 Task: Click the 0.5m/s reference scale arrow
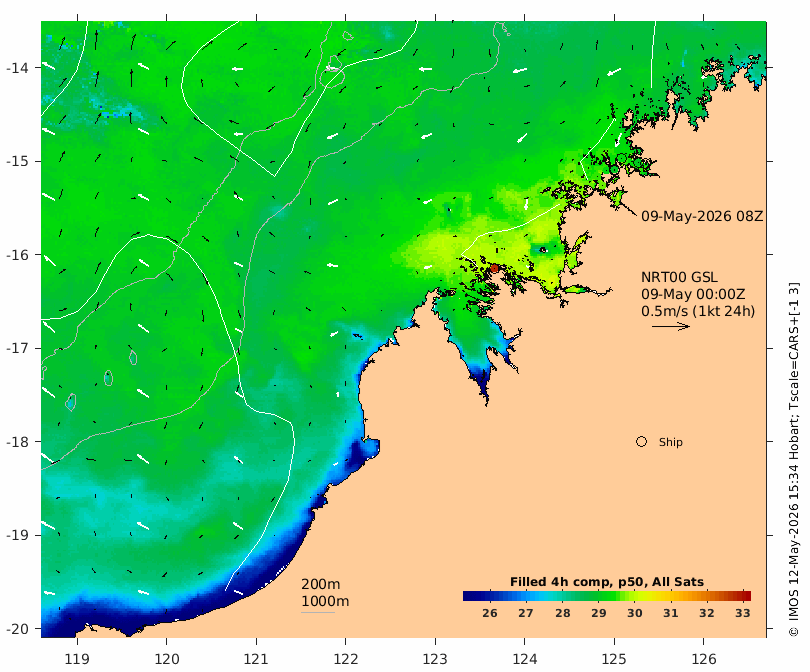point(671,326)
